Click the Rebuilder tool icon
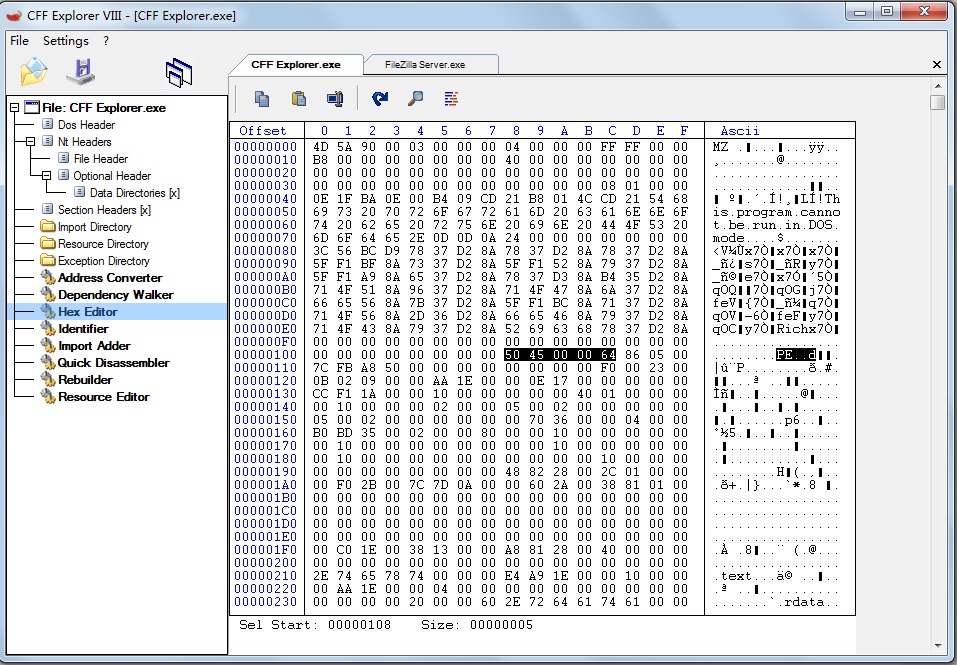This screenshot has height=665, width=957. (x=48, y=379)
